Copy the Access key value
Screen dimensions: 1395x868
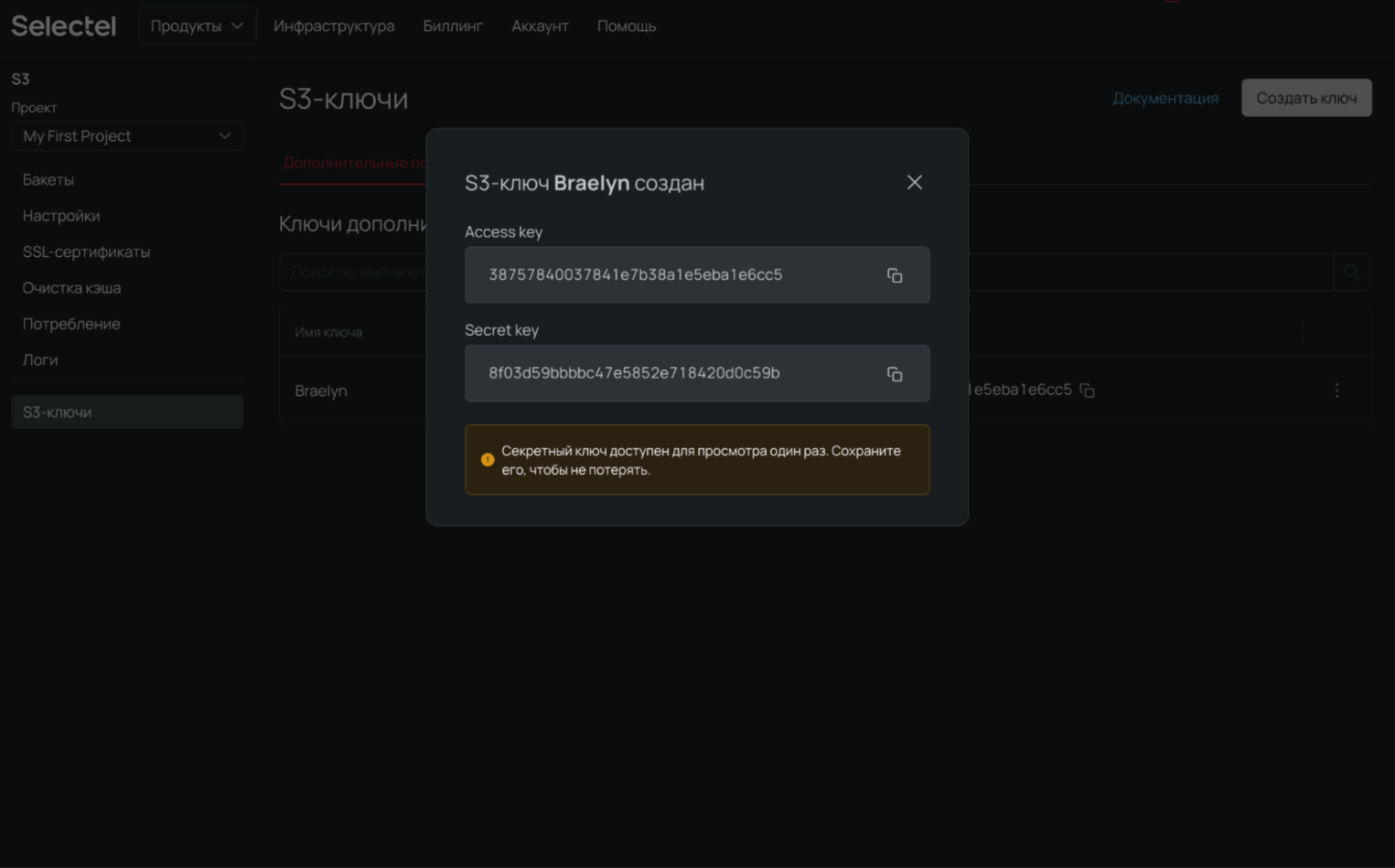[894, 275]
